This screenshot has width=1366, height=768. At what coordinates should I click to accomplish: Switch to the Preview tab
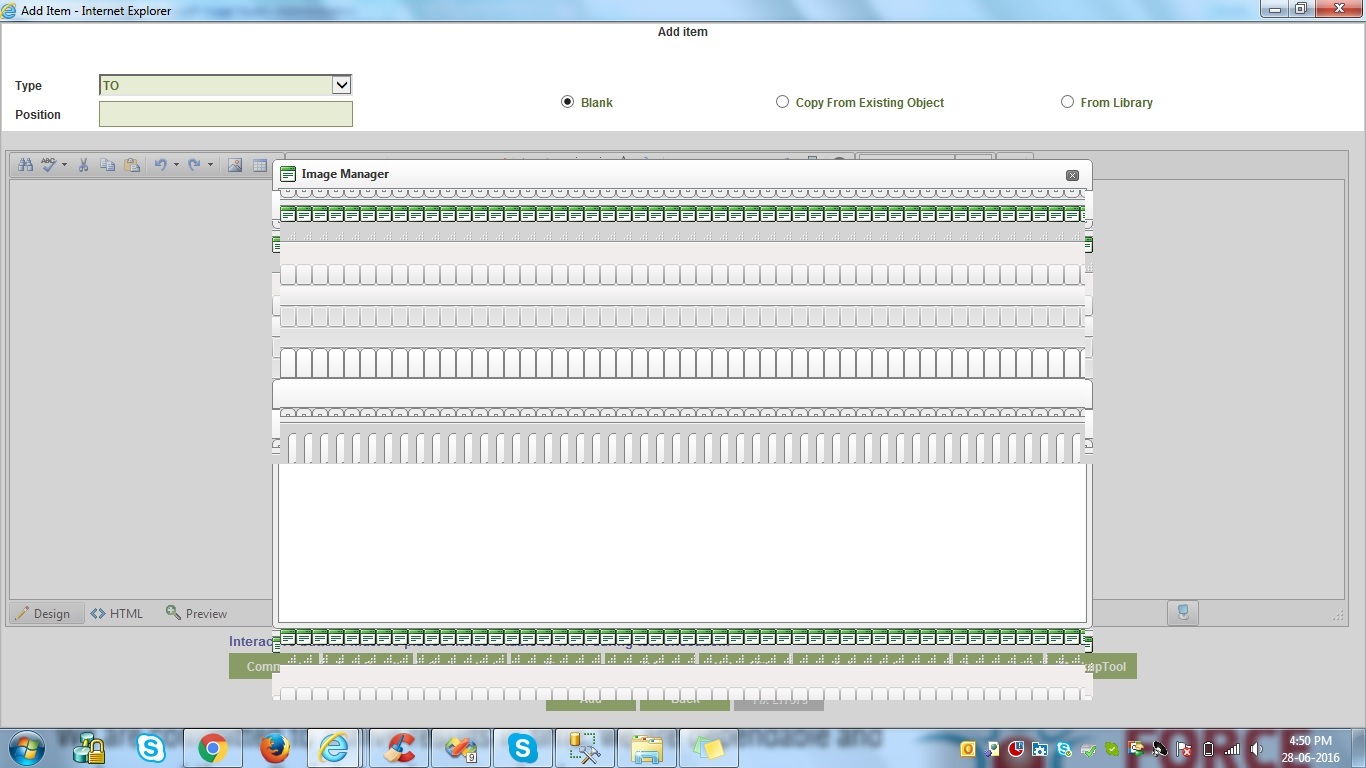(x=197, y=613)
